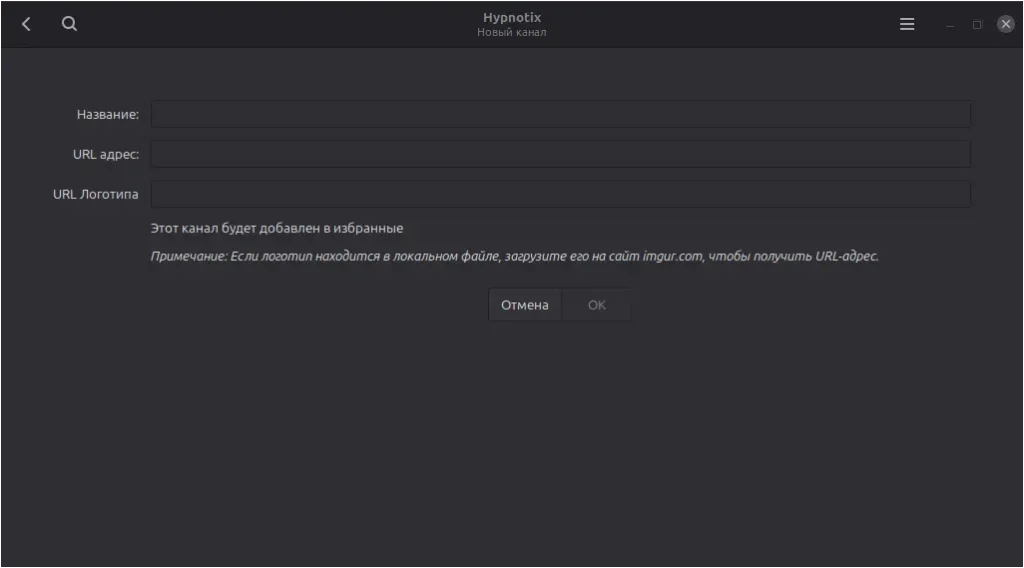Click the 'Новый канал' subtitle

(x=511, y=32)
